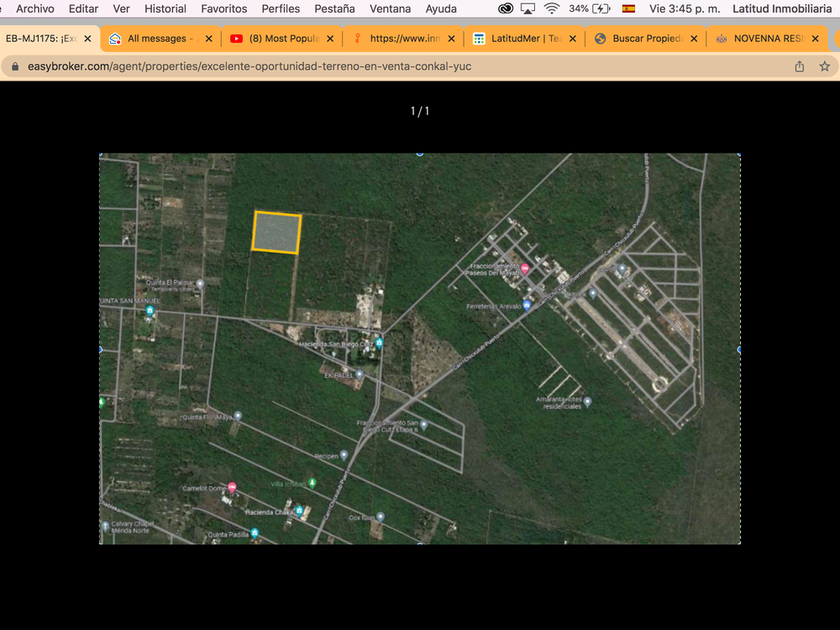Click the battery icon showing 34%
This screenshot has height=630, width=840.
(x=601, y=8)
